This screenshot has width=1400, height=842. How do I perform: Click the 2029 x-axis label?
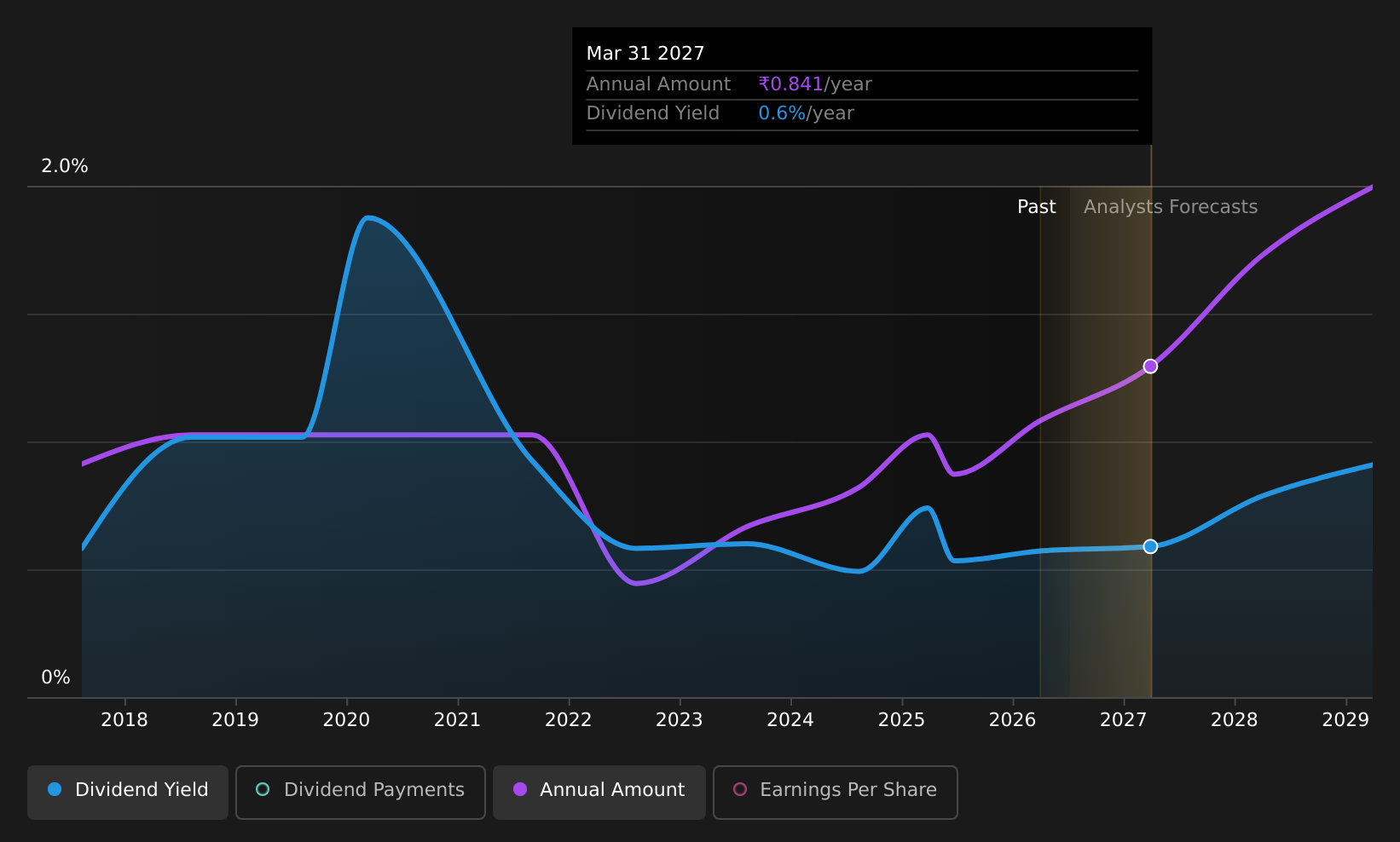pos(1345,720)
